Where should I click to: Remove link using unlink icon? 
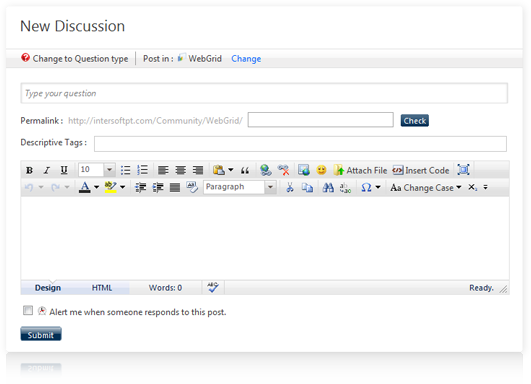(x=283, y=170)
